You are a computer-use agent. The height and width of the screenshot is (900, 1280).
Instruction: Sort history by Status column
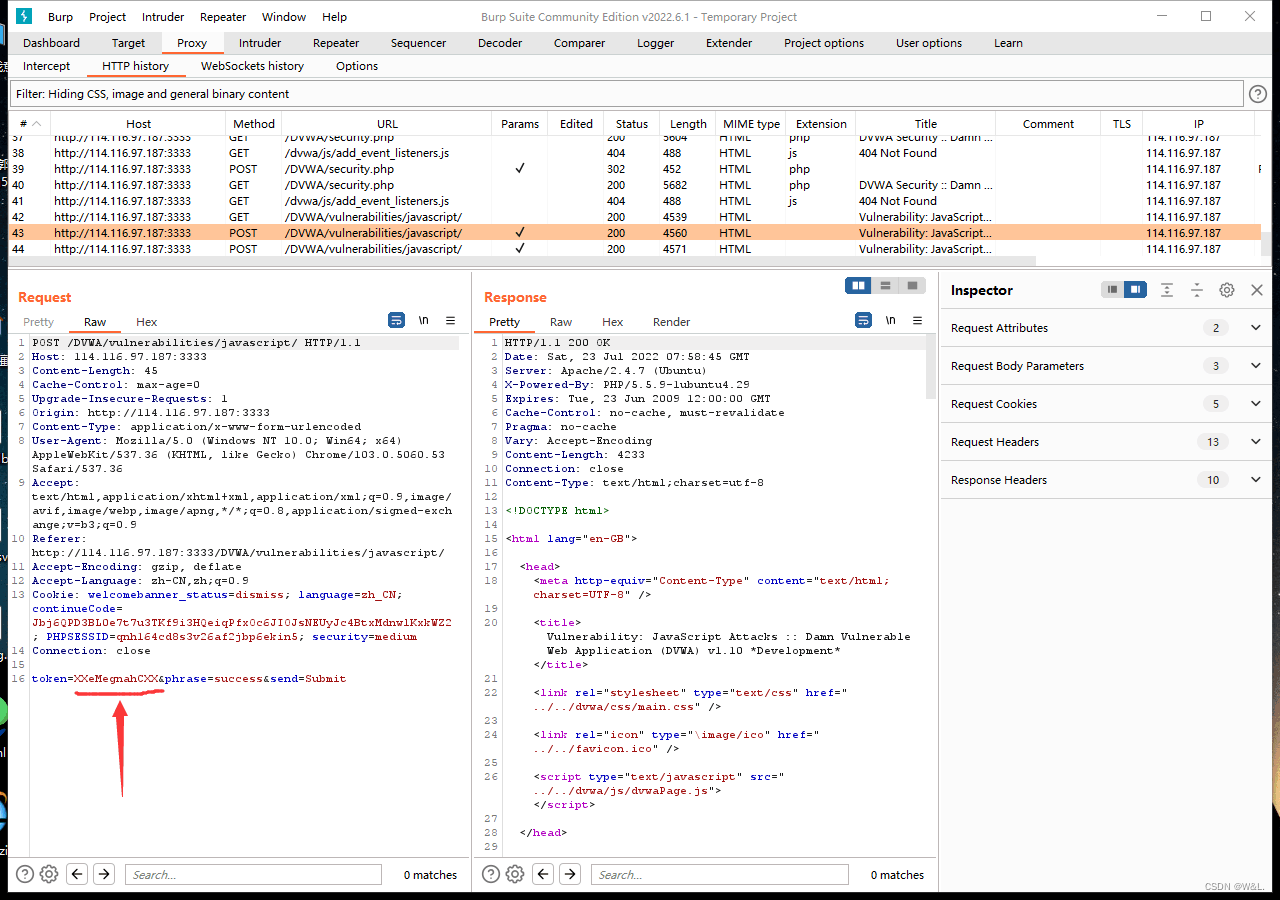pos(632,124)
